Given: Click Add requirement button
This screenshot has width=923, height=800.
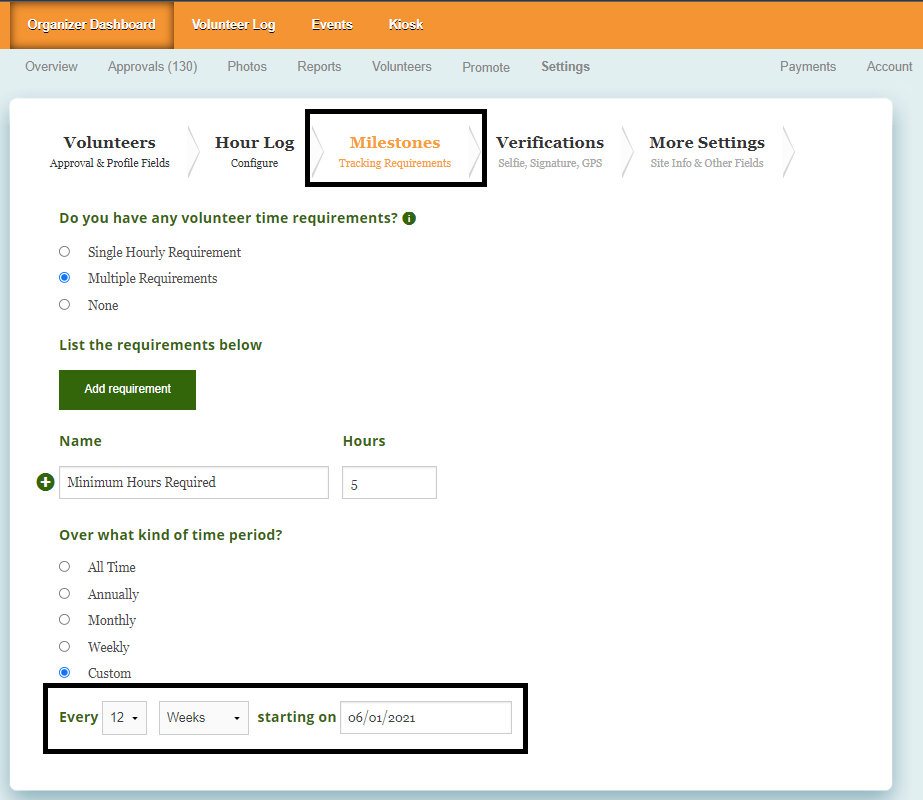Looking at the screenshot, I should click(127, 390).
